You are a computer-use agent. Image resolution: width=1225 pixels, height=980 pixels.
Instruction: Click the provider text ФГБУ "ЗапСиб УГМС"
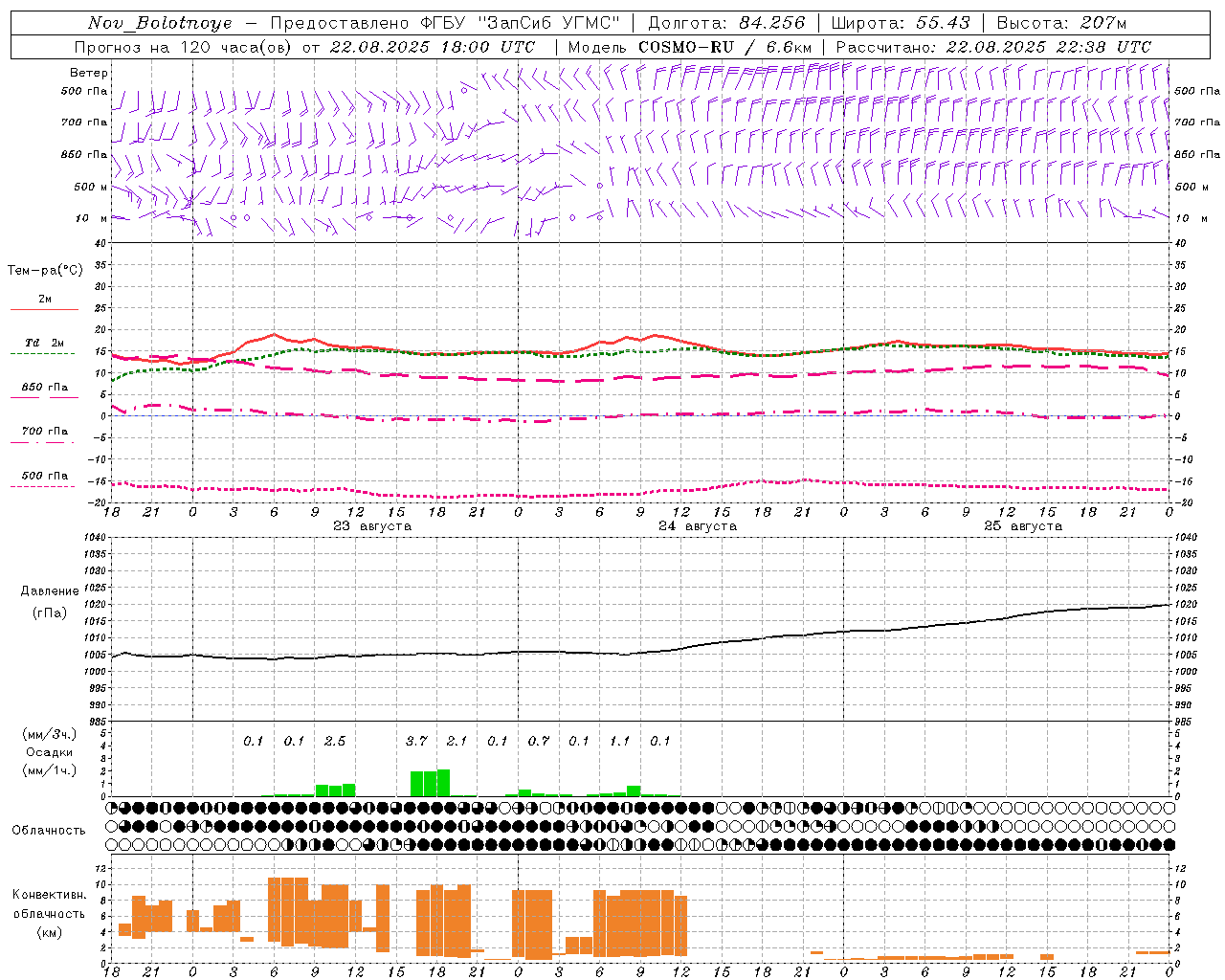[x=520, y=23]
